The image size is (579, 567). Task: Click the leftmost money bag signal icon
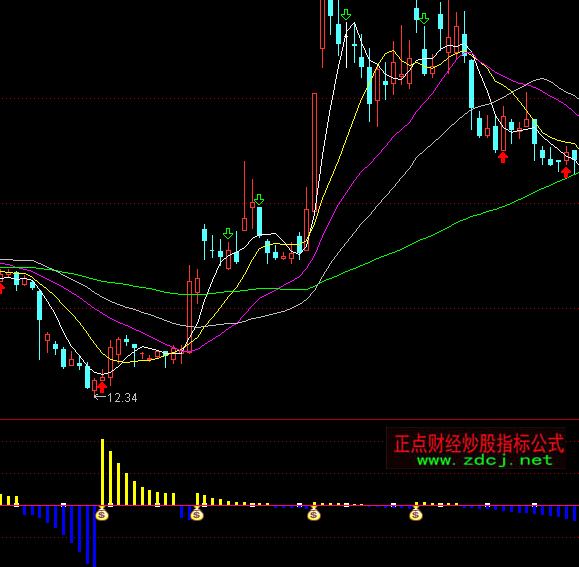click(x=102, y=514)
